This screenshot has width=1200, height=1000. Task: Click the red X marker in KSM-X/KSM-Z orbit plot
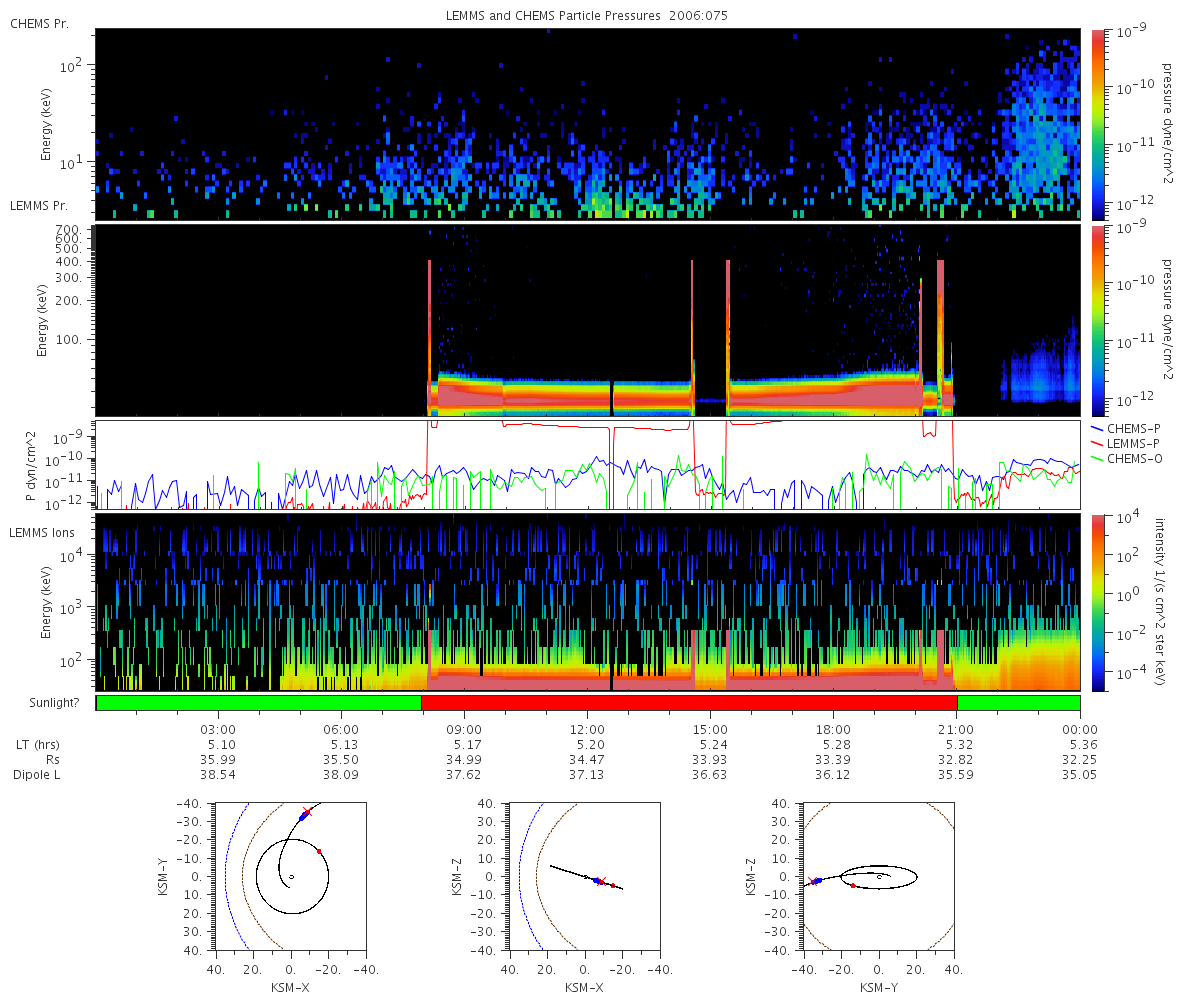click(601, 881)
